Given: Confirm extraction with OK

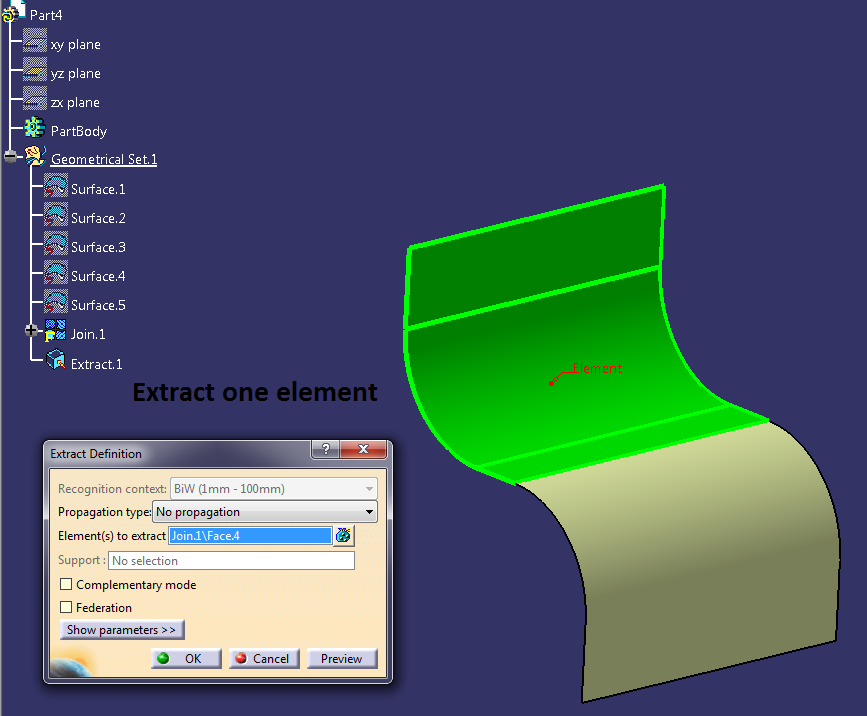Looking at the screenshot, I should tap(186, 658).
